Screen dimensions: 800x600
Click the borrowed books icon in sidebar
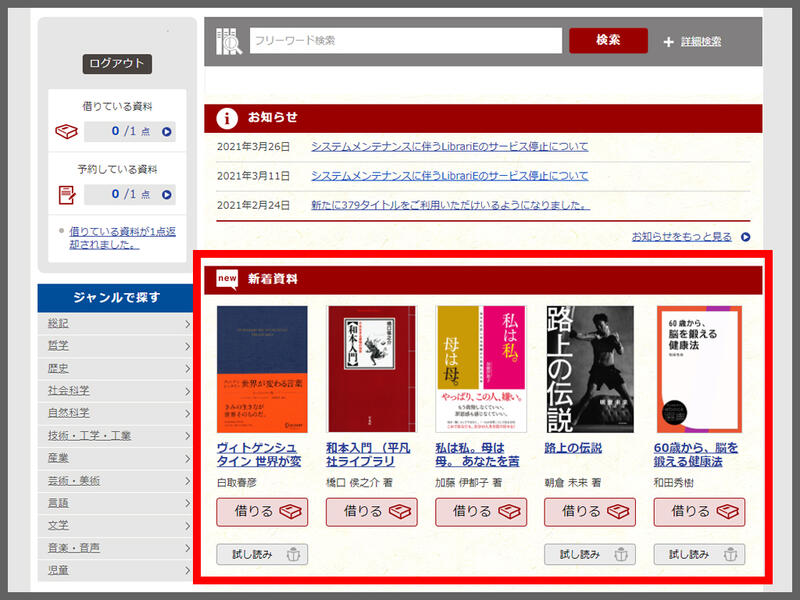(67, 132)
